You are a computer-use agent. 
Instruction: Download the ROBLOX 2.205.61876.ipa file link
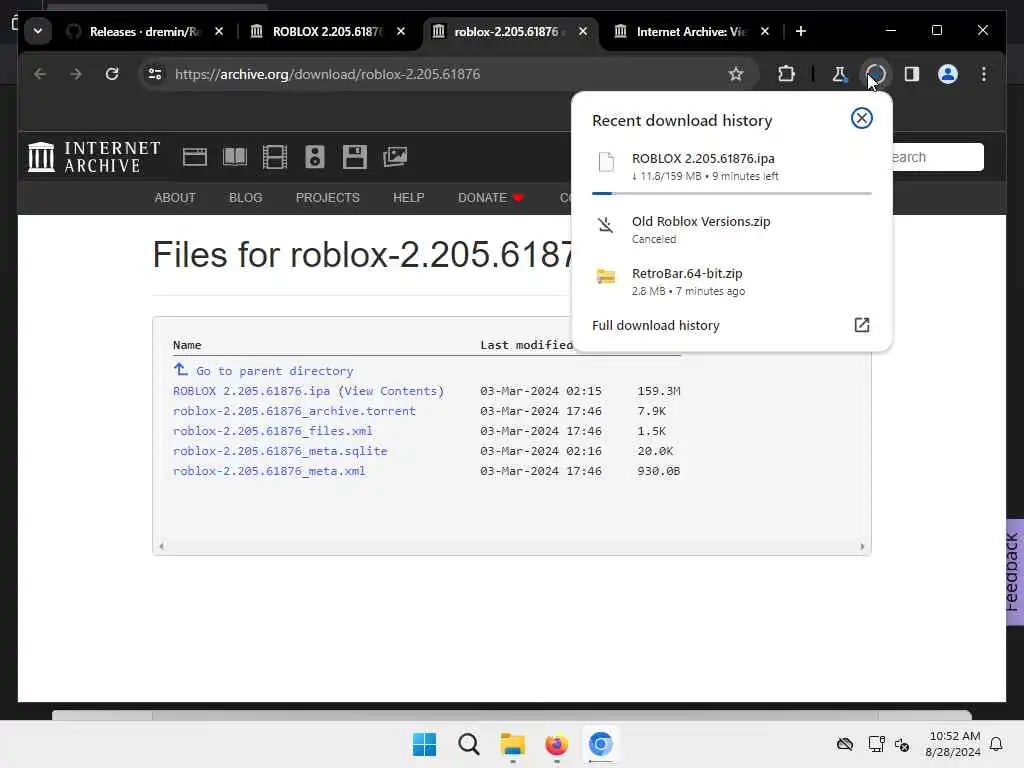[251, 391]
